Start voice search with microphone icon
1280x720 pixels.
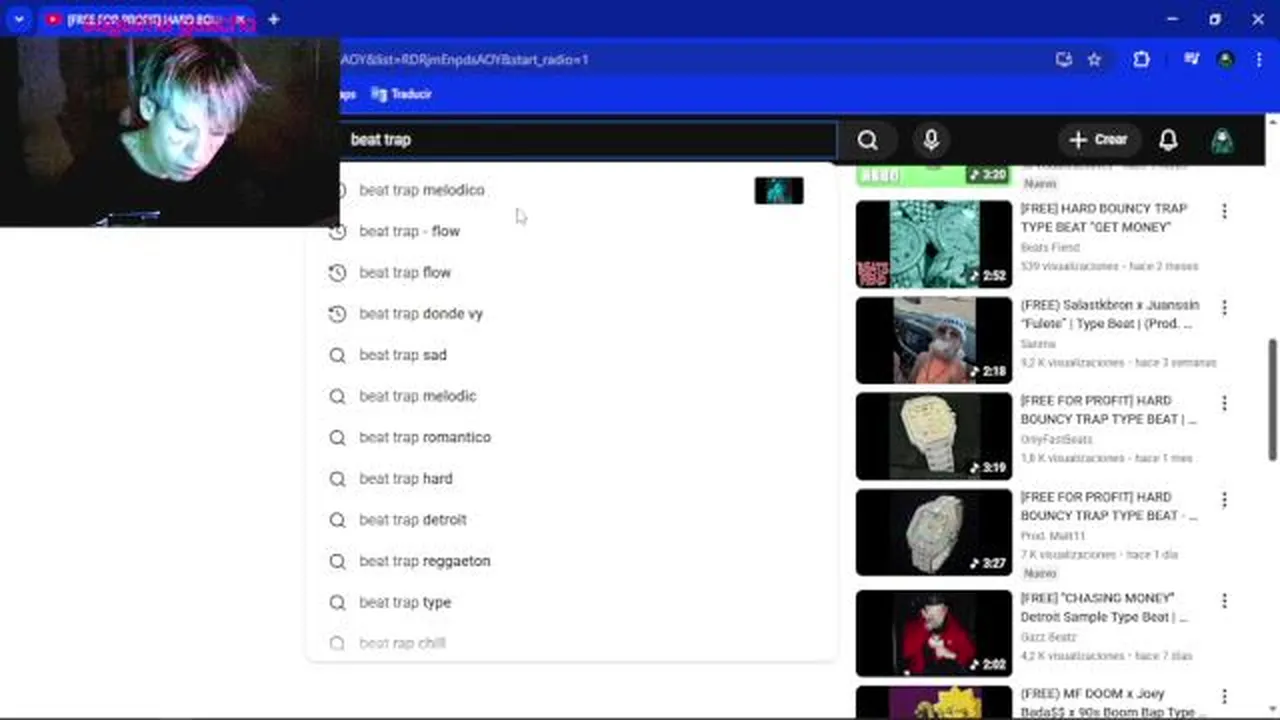point(931,140)
